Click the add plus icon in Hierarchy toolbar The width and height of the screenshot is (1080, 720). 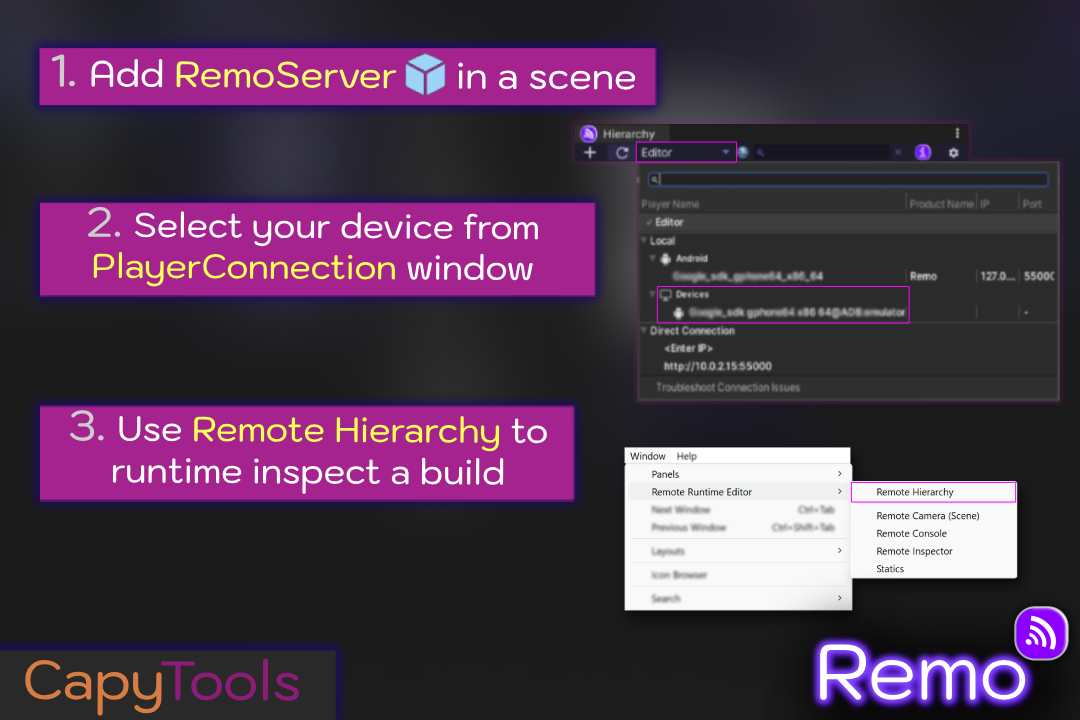click(590, 152)
